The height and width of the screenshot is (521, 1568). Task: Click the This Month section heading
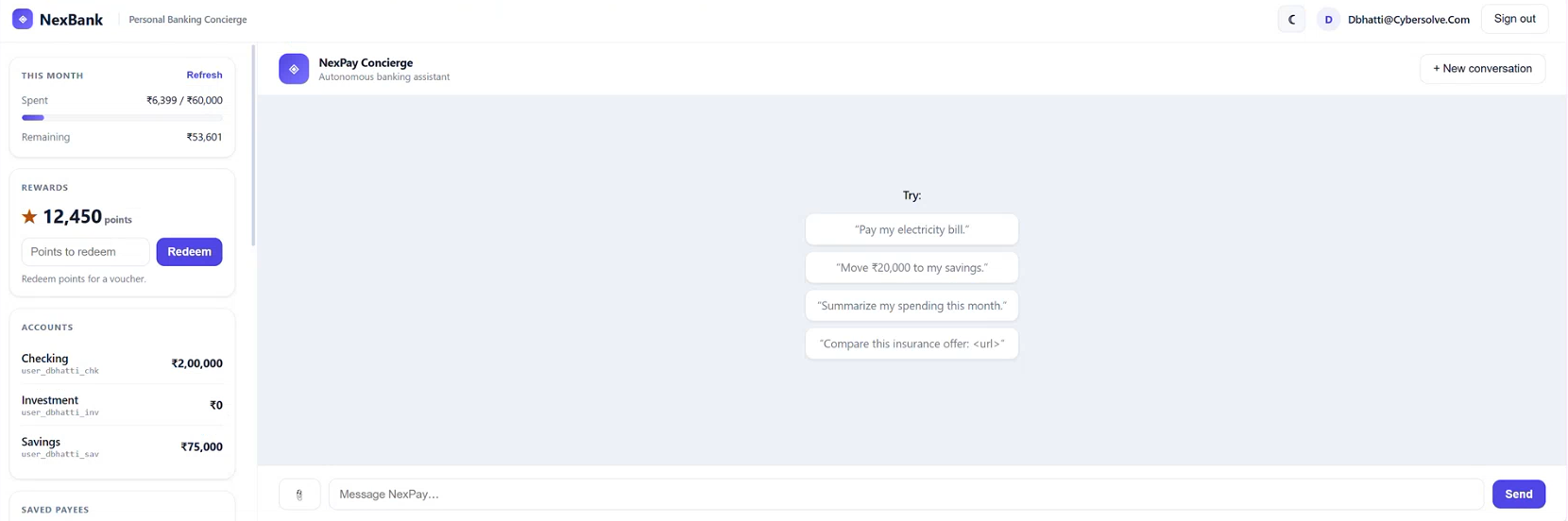pos(52,76)
